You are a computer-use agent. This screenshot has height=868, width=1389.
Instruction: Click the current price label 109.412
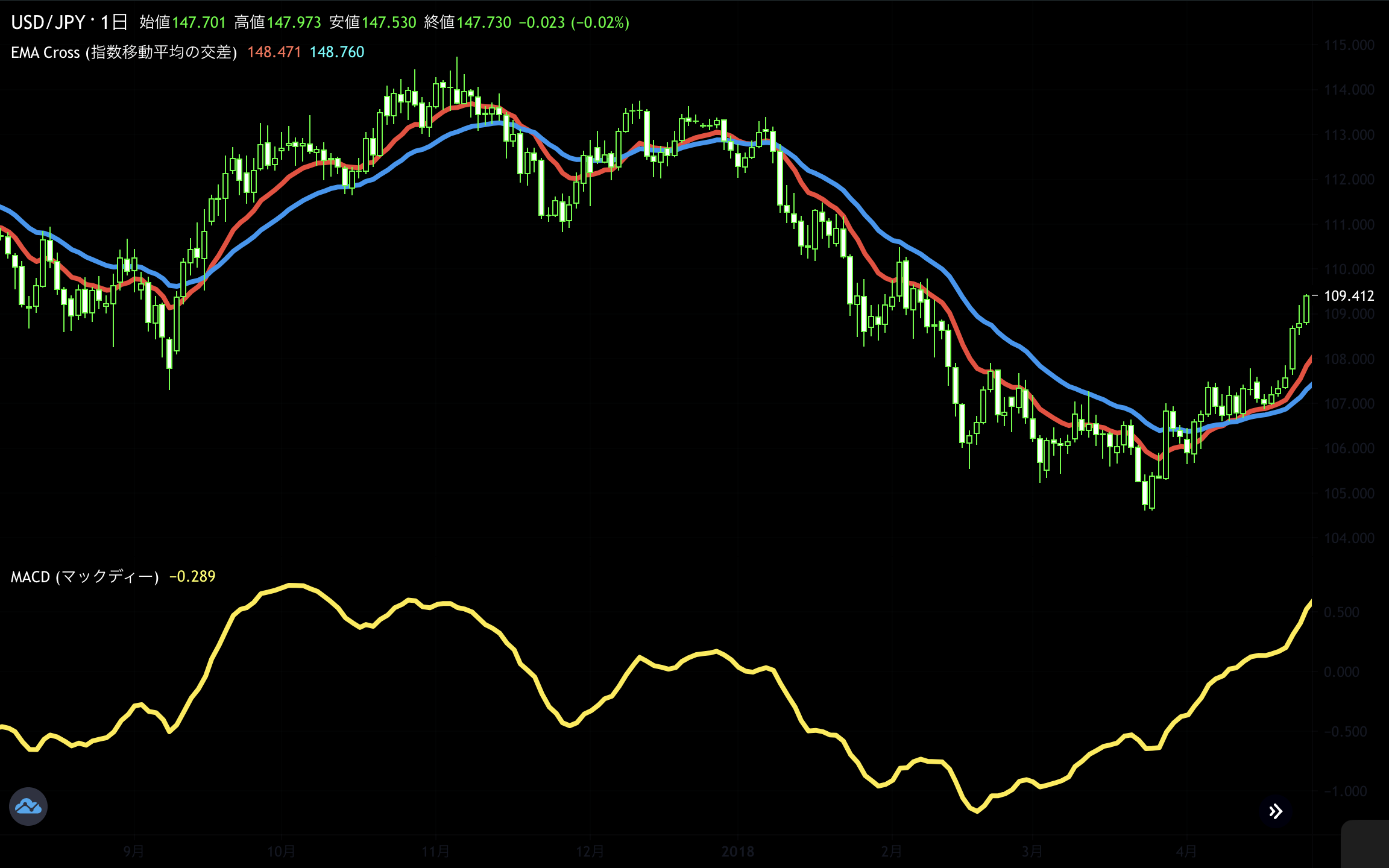tap(1349, 296)
